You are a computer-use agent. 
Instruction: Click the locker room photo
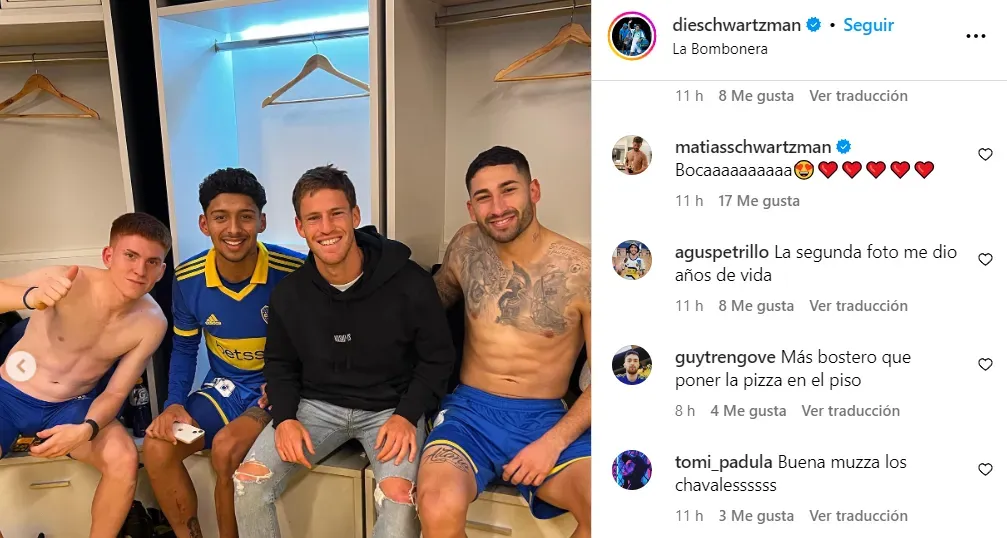click(295, 269)
